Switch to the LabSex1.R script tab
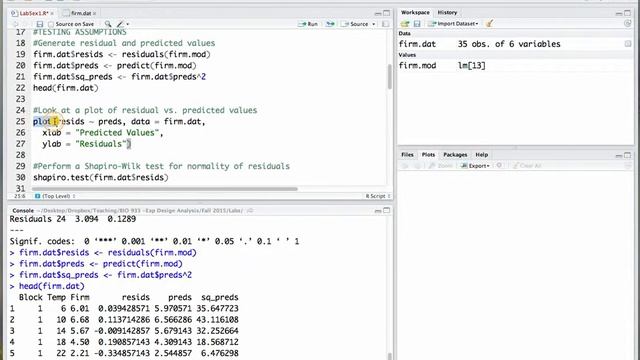 pyautogui.click(x=33, y=13)
